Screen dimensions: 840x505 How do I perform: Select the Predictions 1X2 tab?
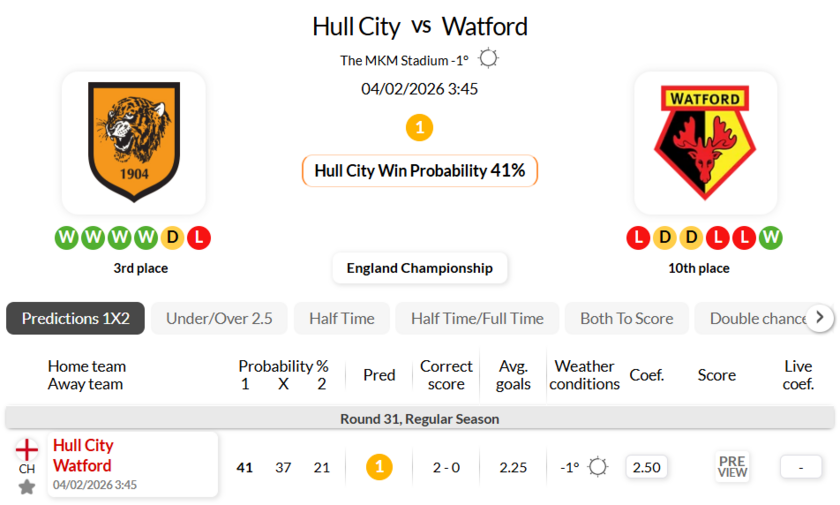76,318
